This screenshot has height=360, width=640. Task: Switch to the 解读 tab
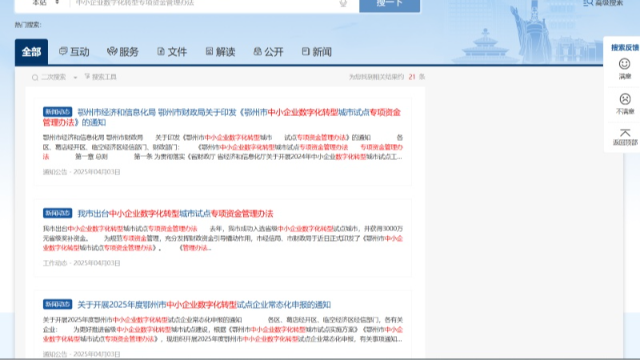[x=220, y=52]
